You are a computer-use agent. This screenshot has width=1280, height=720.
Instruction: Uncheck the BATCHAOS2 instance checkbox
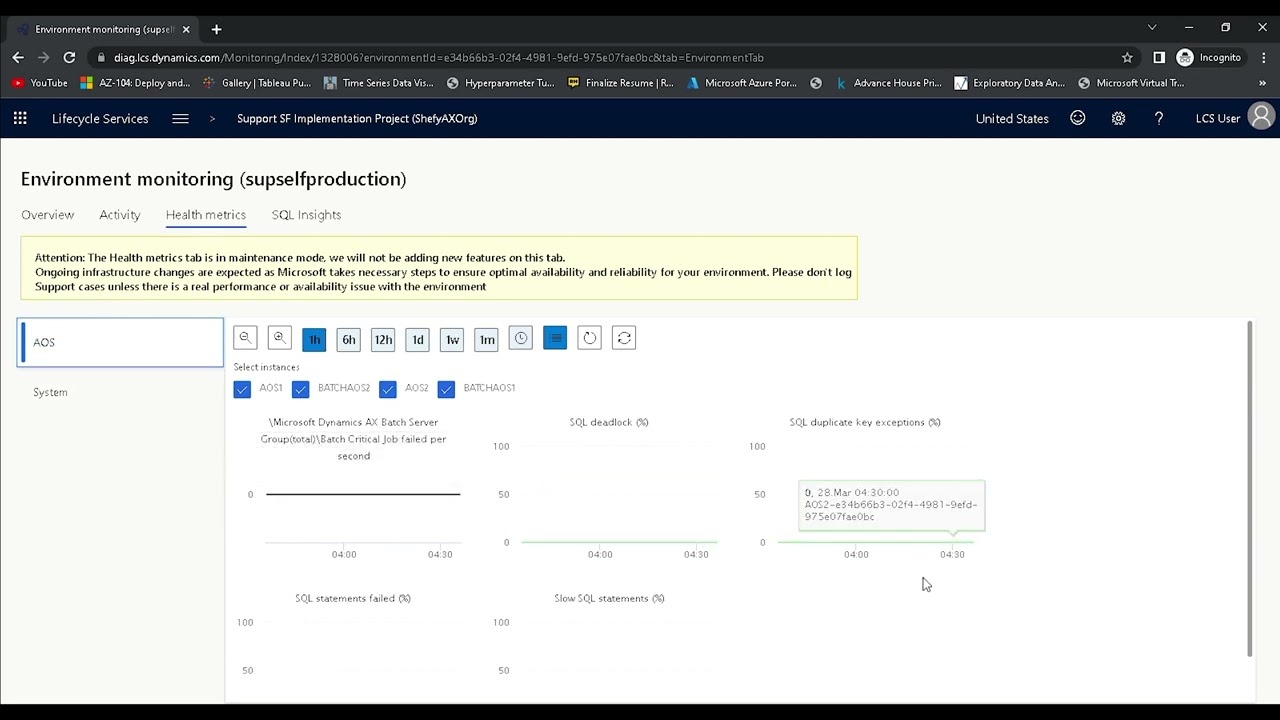pos(301,389)
